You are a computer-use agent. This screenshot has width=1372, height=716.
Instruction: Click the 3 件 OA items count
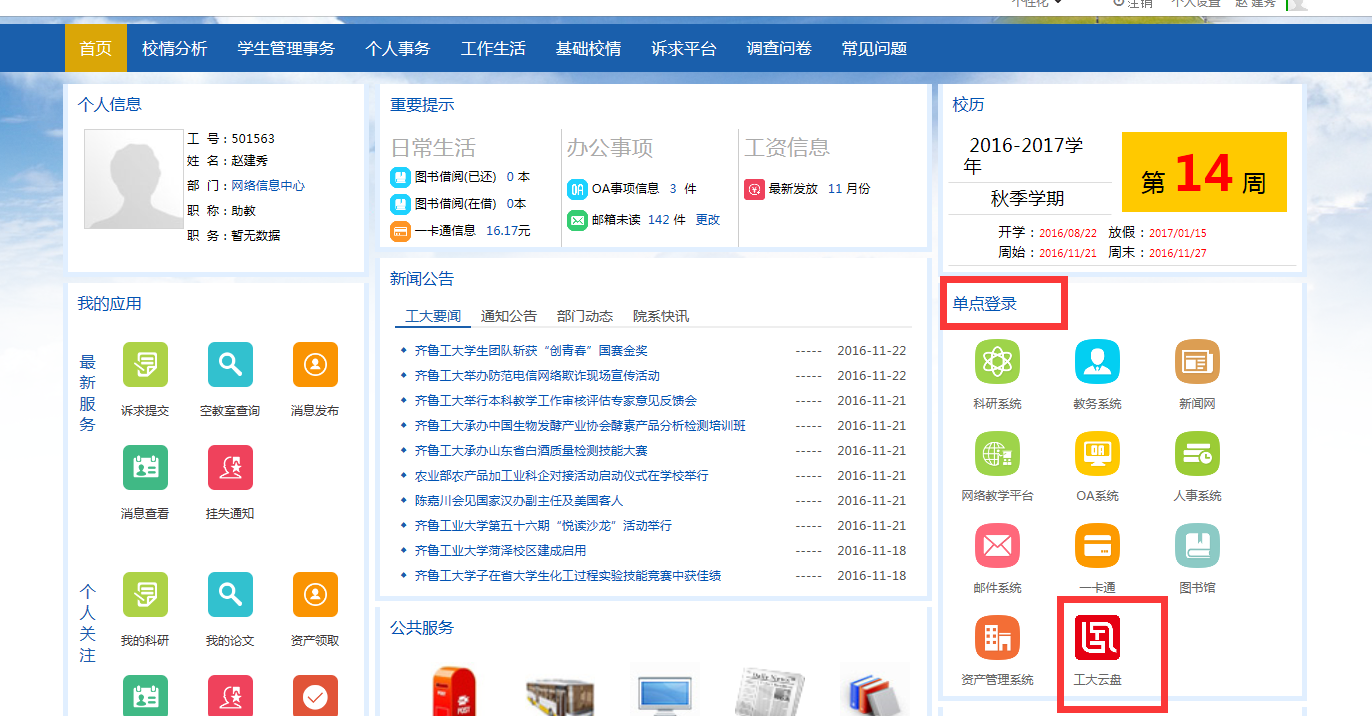pos(683,189)
